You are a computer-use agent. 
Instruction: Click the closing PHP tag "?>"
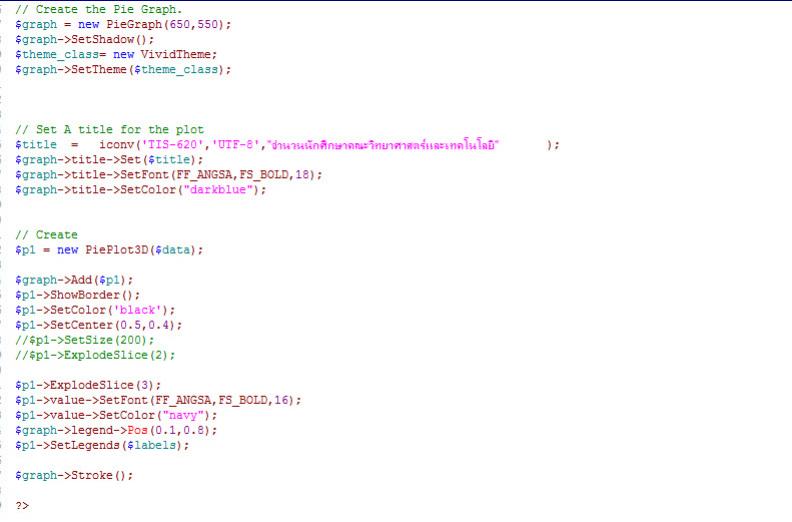pyautogui.click(x=22, y=505)
